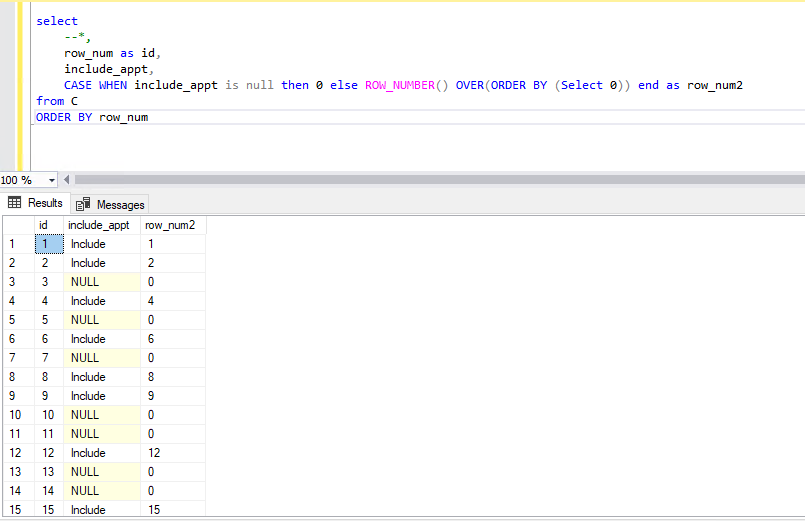Click the row_num2 cell showing 6
Image resolution: width=805 pixels, height=522 pixels.
pos(173,339)
